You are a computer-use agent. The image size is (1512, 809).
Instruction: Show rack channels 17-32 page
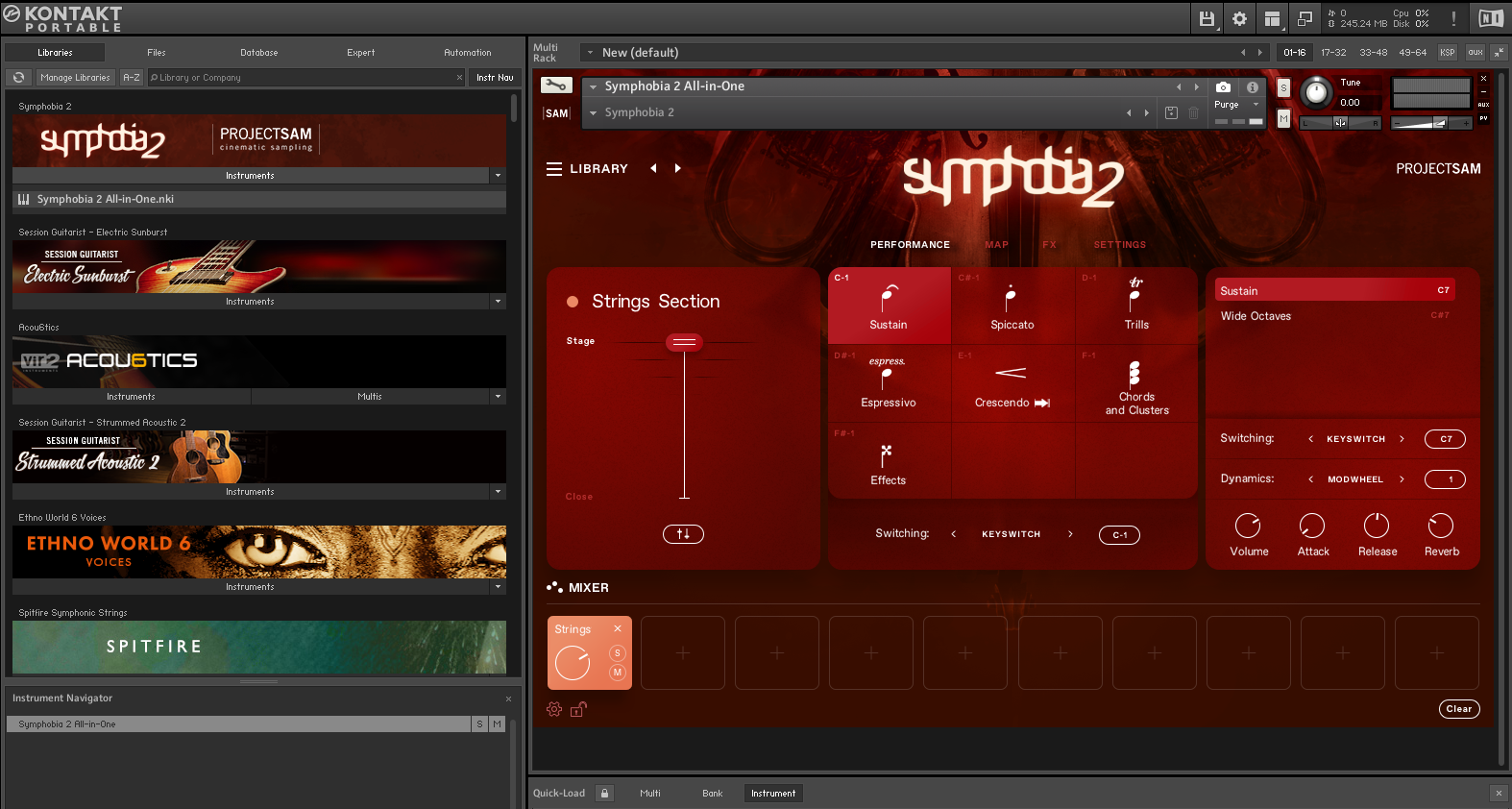coord(1333,53)
